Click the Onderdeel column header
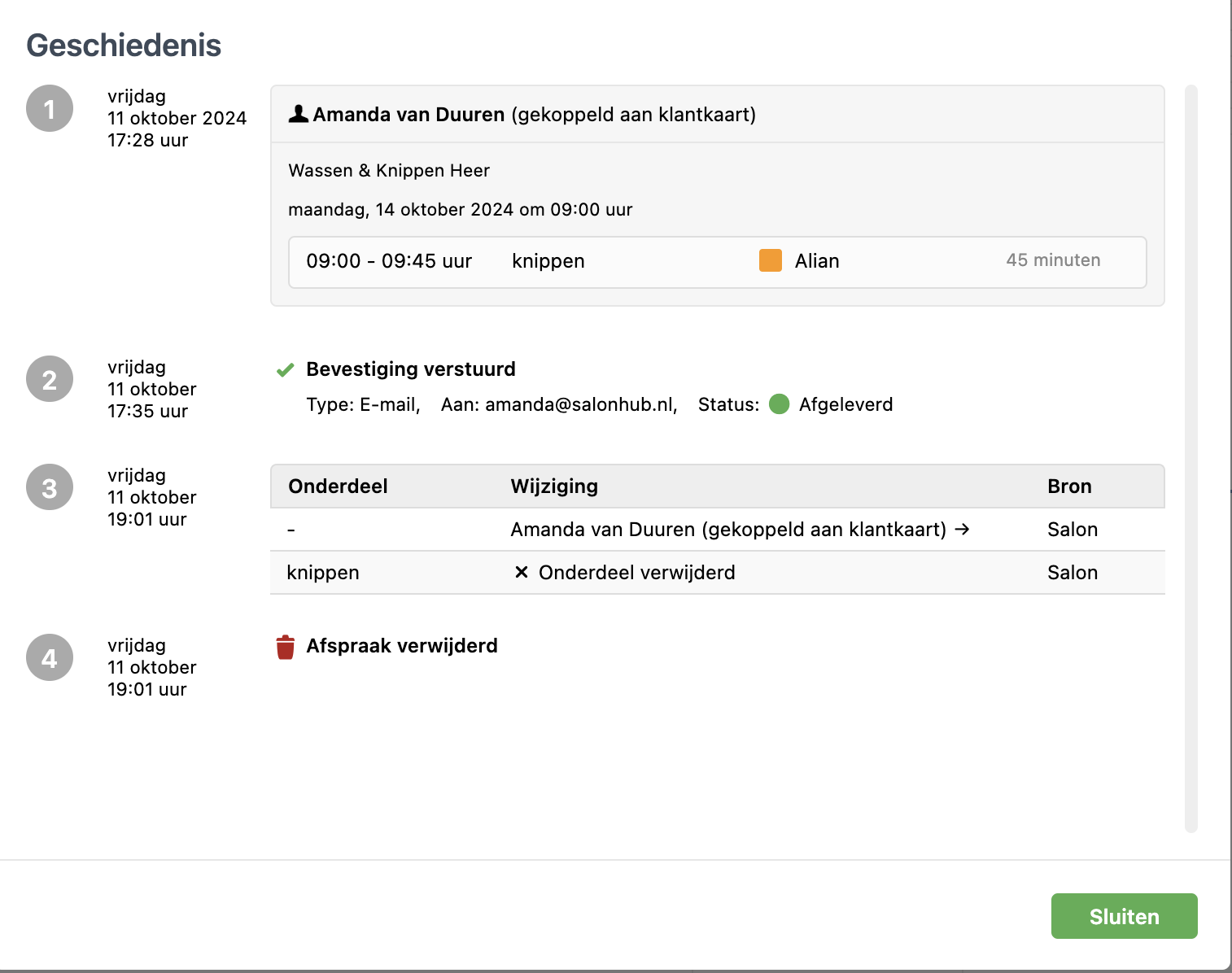The image size is (1232, 973). tap(338, 486)
